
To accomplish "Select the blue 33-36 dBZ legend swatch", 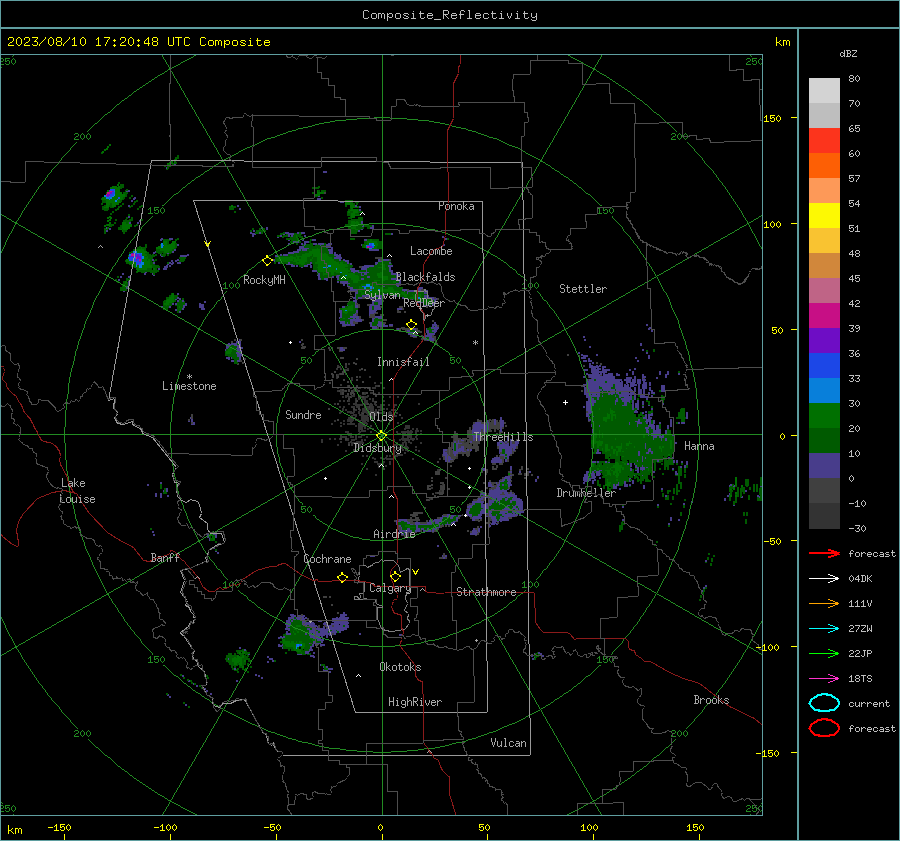I will [824, 365].
